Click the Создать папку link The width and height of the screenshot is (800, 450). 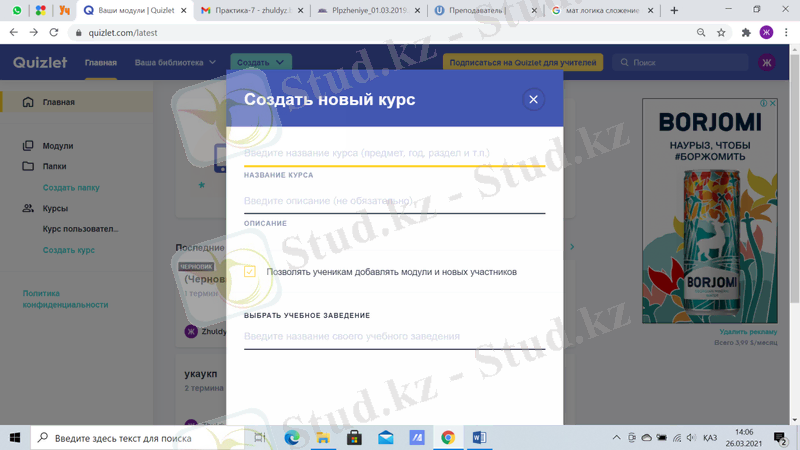click(x=71, y=188)
